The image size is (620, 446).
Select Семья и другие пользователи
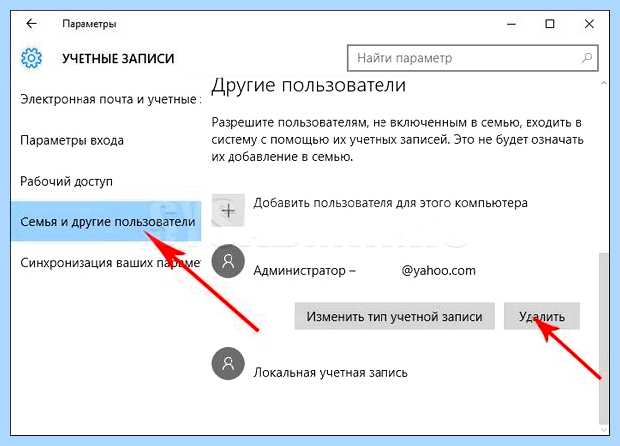(x=106, y=221)
